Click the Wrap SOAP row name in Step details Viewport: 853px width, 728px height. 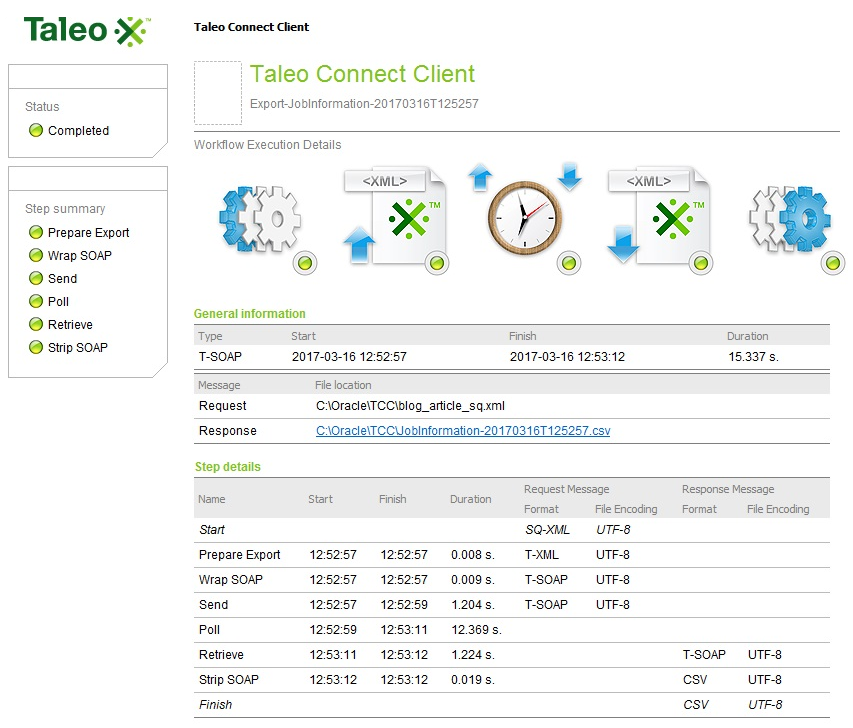coord(231,579)
